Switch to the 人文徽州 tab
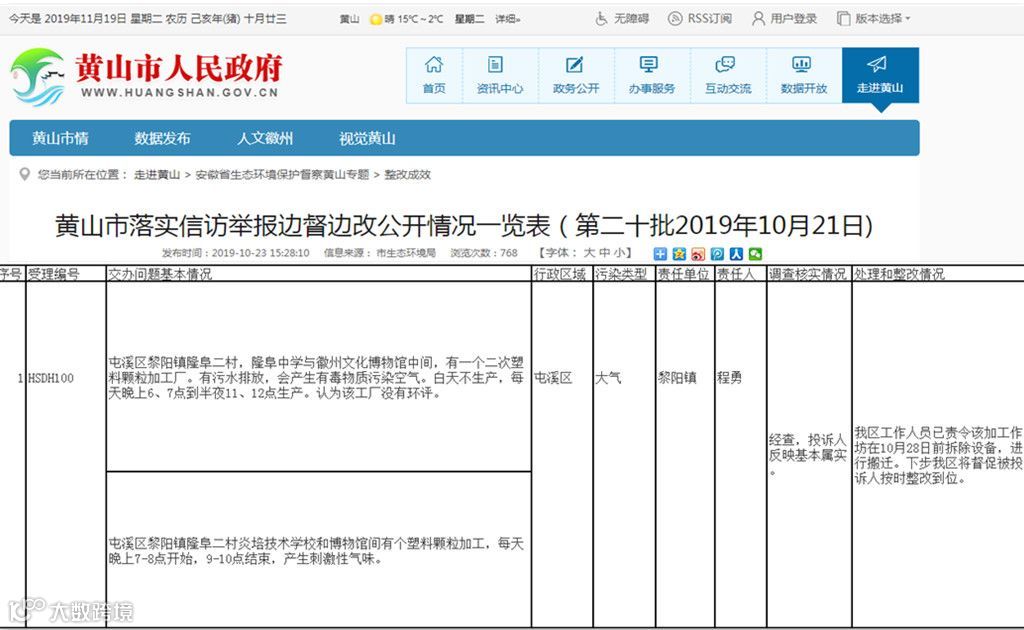The width and height of the screenshot is (1024, 630). tap(265, 138)
